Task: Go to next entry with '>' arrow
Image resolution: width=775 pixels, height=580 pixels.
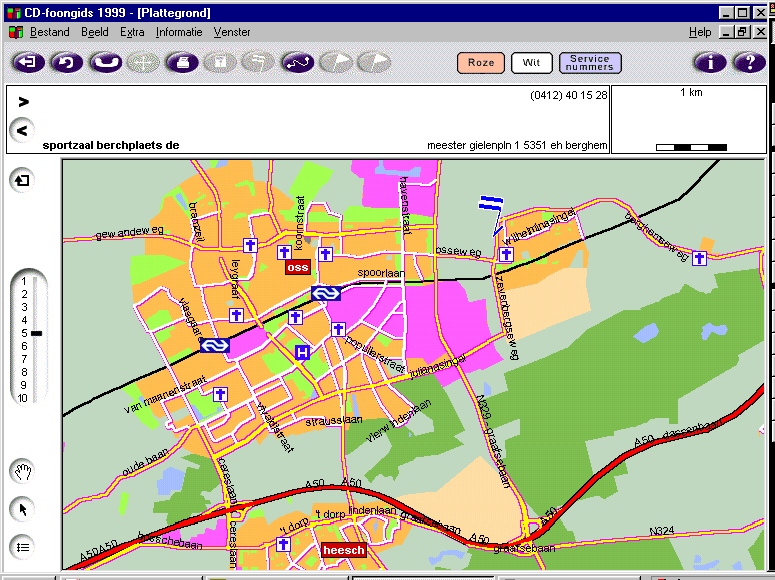Action: coord(23,101)
